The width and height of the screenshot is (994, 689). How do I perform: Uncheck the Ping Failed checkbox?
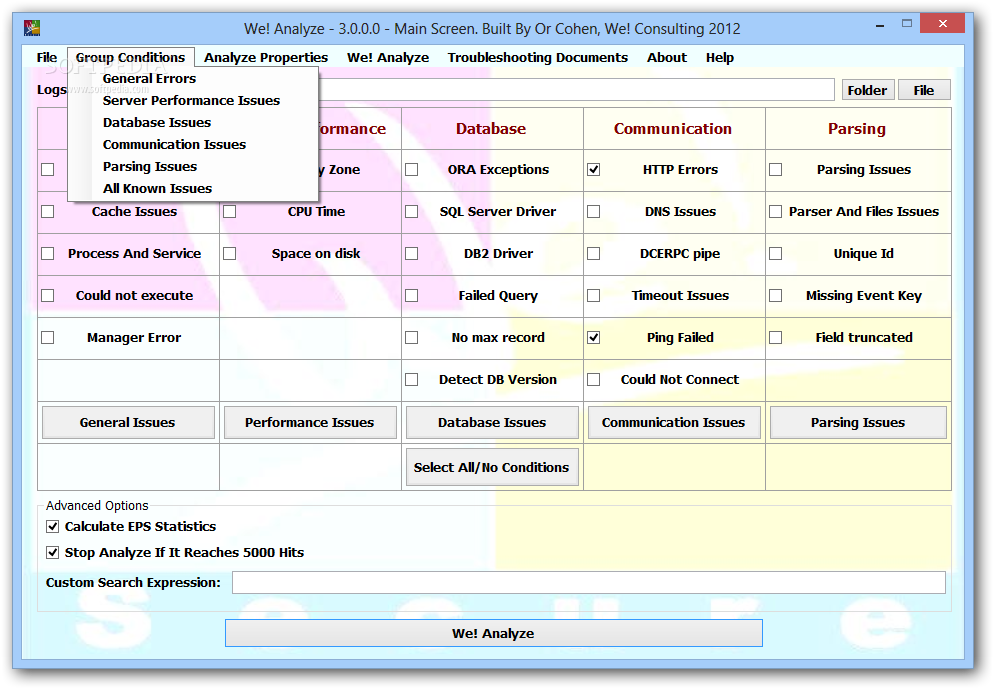click(x=593, y=338)
